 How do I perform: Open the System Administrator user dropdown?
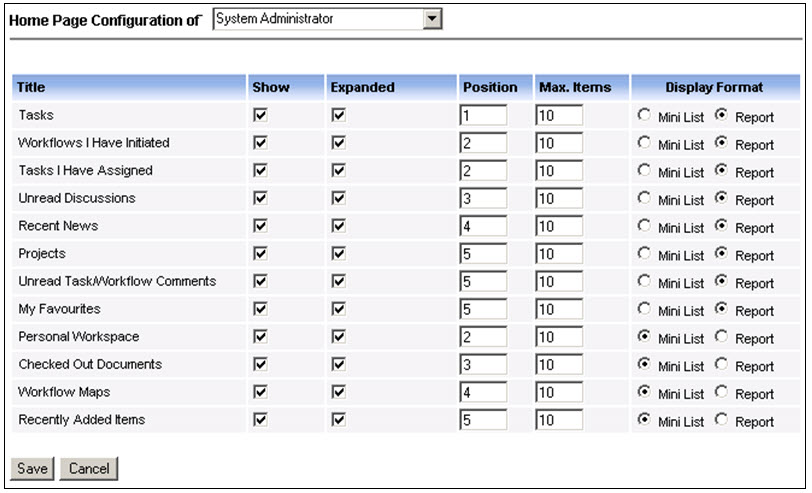coord(327,19)
